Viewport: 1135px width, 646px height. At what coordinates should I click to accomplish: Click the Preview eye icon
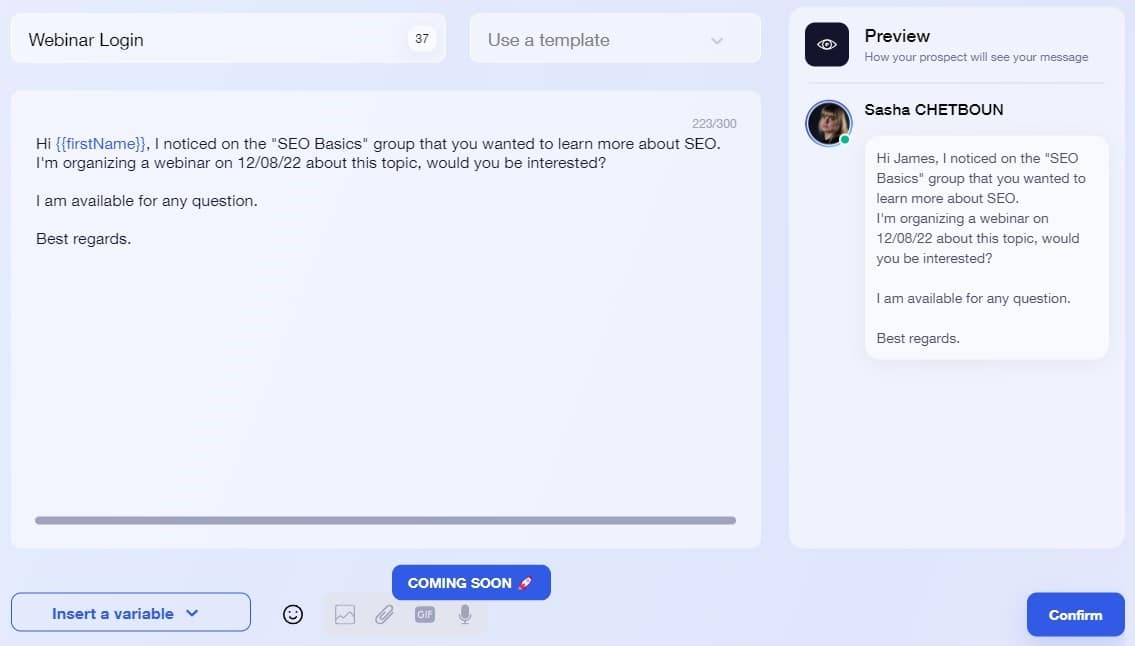(827, 44)
